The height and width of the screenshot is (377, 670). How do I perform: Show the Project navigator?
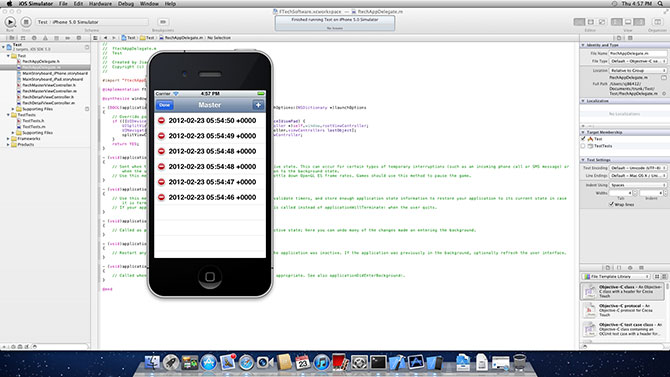click(x=12, y=38)
